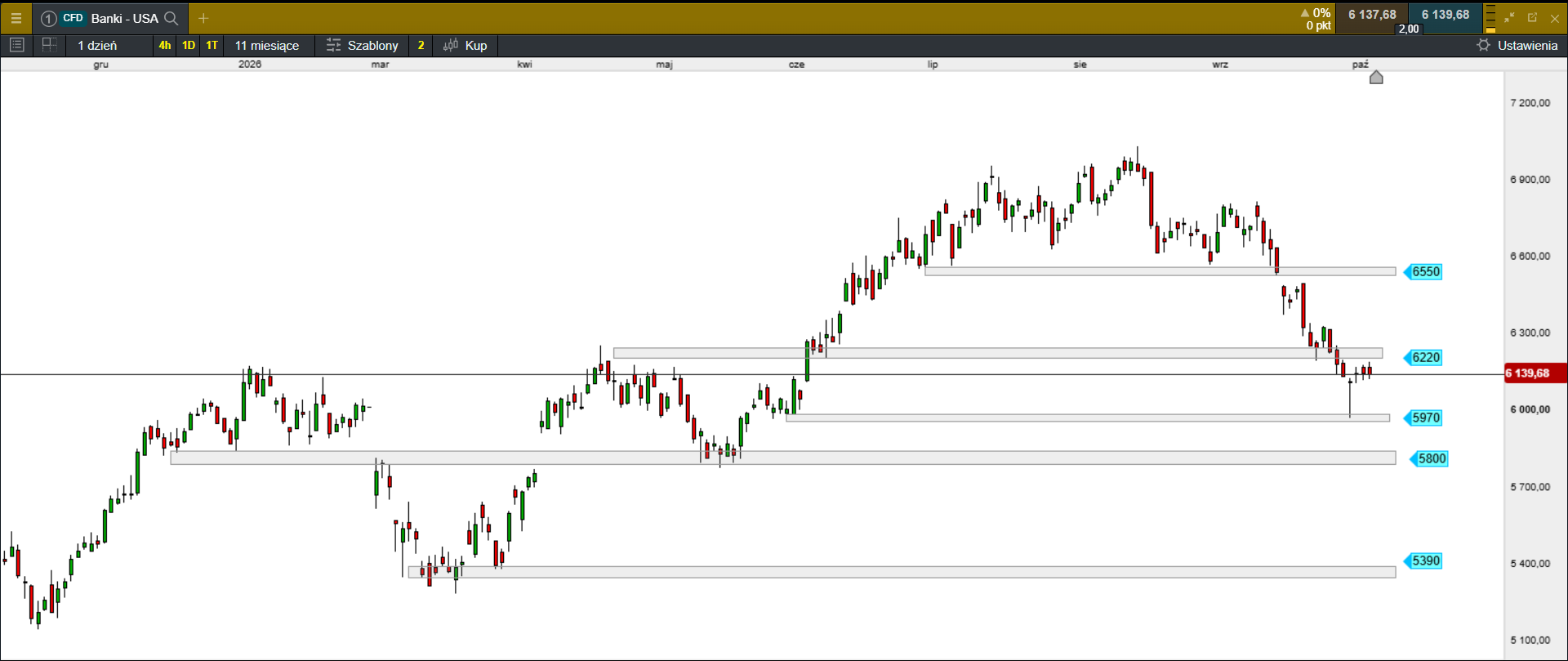The height and width of the screenshot is (661, 1568).
Task: Click the 2,00 spread value
Action: click(x=1409, y=29)
